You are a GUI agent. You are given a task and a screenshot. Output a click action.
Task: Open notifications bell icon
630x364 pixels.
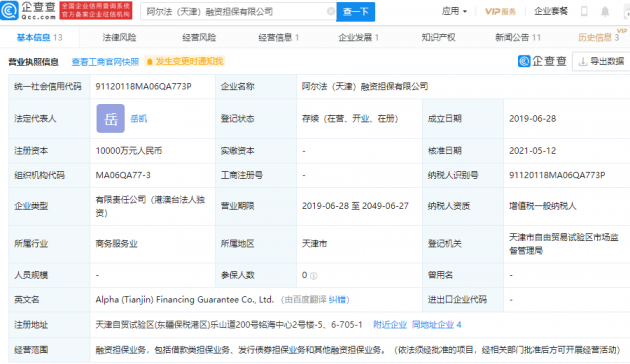click(605, 12)
